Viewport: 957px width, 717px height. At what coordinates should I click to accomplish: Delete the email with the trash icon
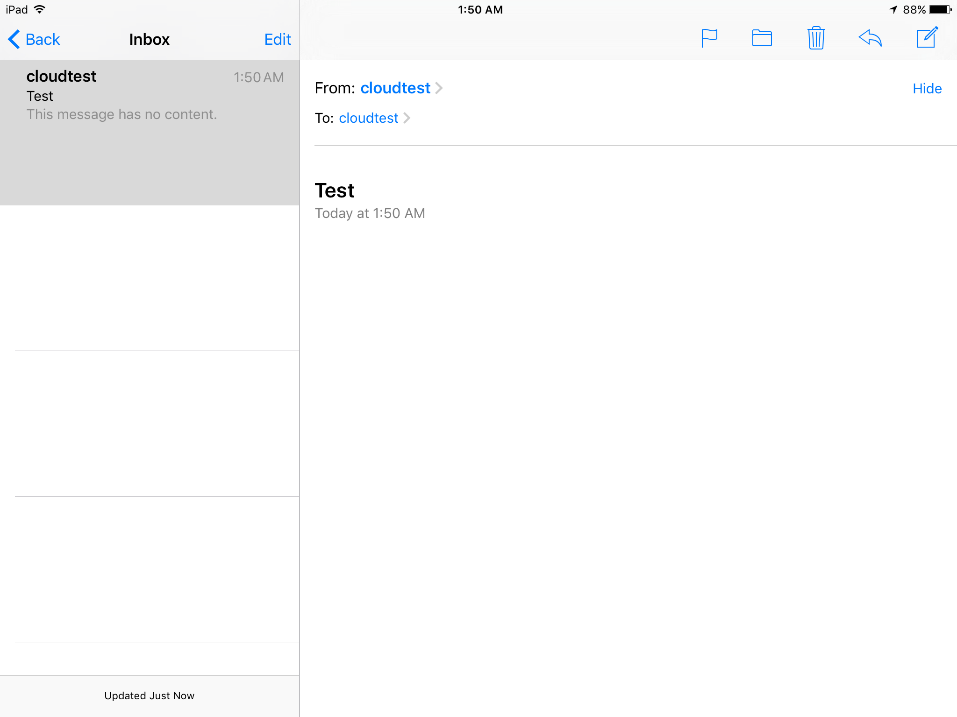(x=816, y=39)
